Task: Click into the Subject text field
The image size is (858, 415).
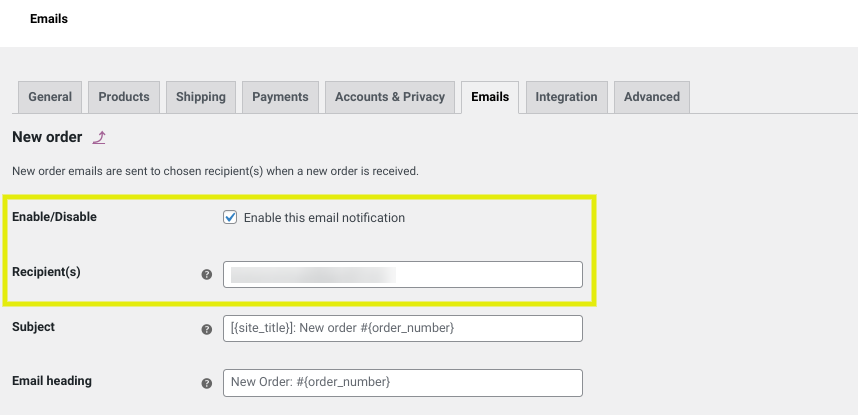Action: pyautogui.click(x=403, y=328)
